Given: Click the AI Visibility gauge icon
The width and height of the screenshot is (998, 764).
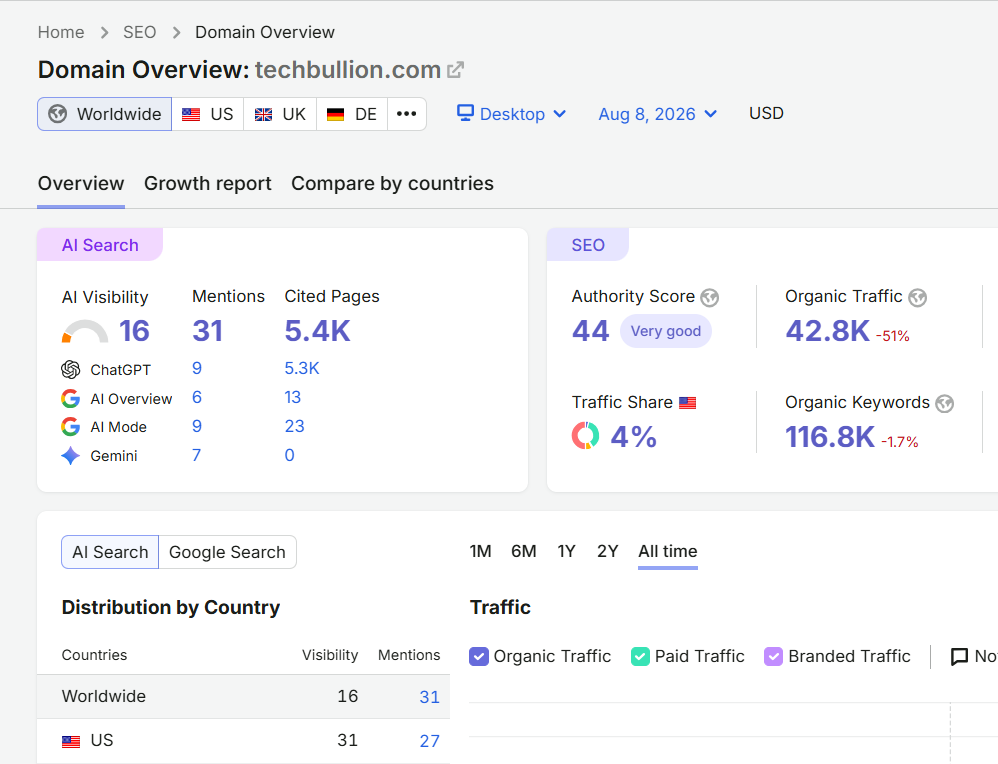Looking at the screenshot, I should pyautogui.click(x=85, y=331).
